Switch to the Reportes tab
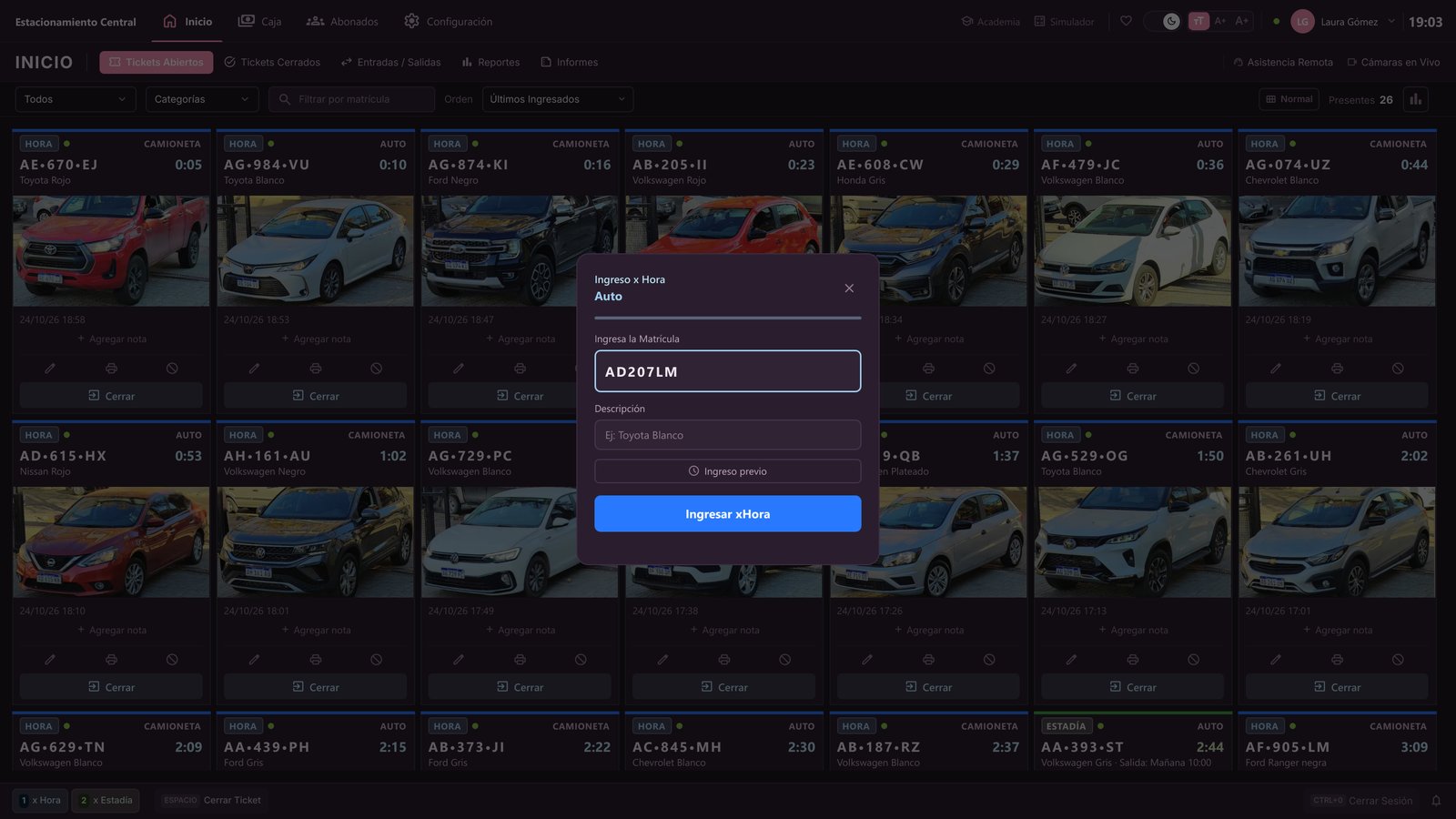This screenshot has width=1456, height=819. click(x=490, y=62)
